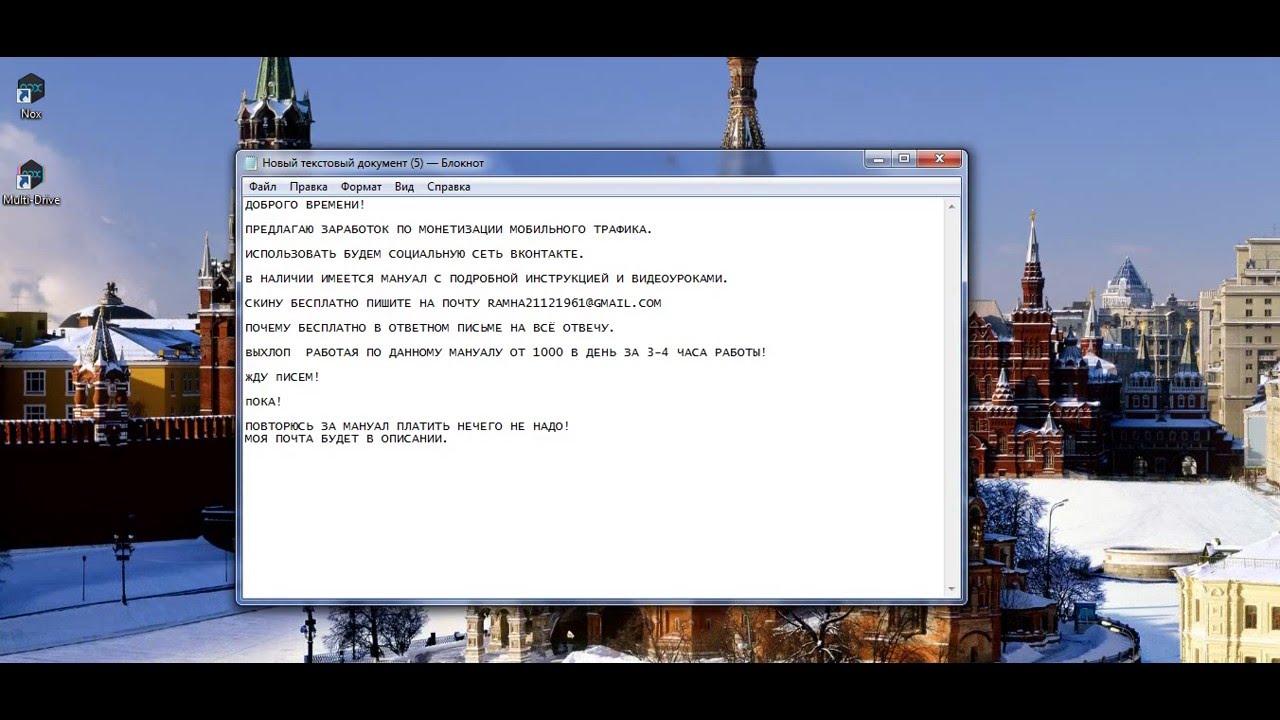Click the line 'ИСПОЛЬЗОВАТЬ БУДЕМ СОЦИАЛЬНУЮ СЕТЬ ВКОНТАКТЕ.'
Image resolution: width=1280 pixels, height=720 pixels.
click(414, 254)
